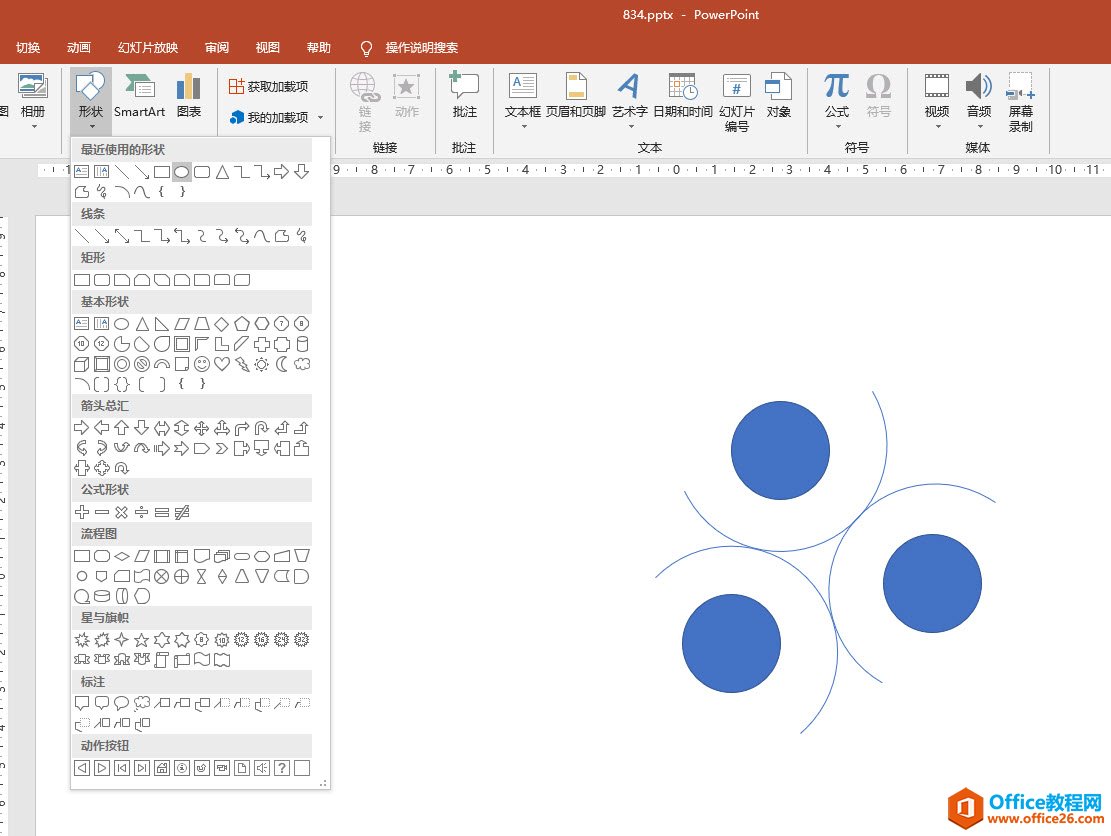Click the 操作说明搜索 search box
1111x836 pixels.
pos(421,48)
